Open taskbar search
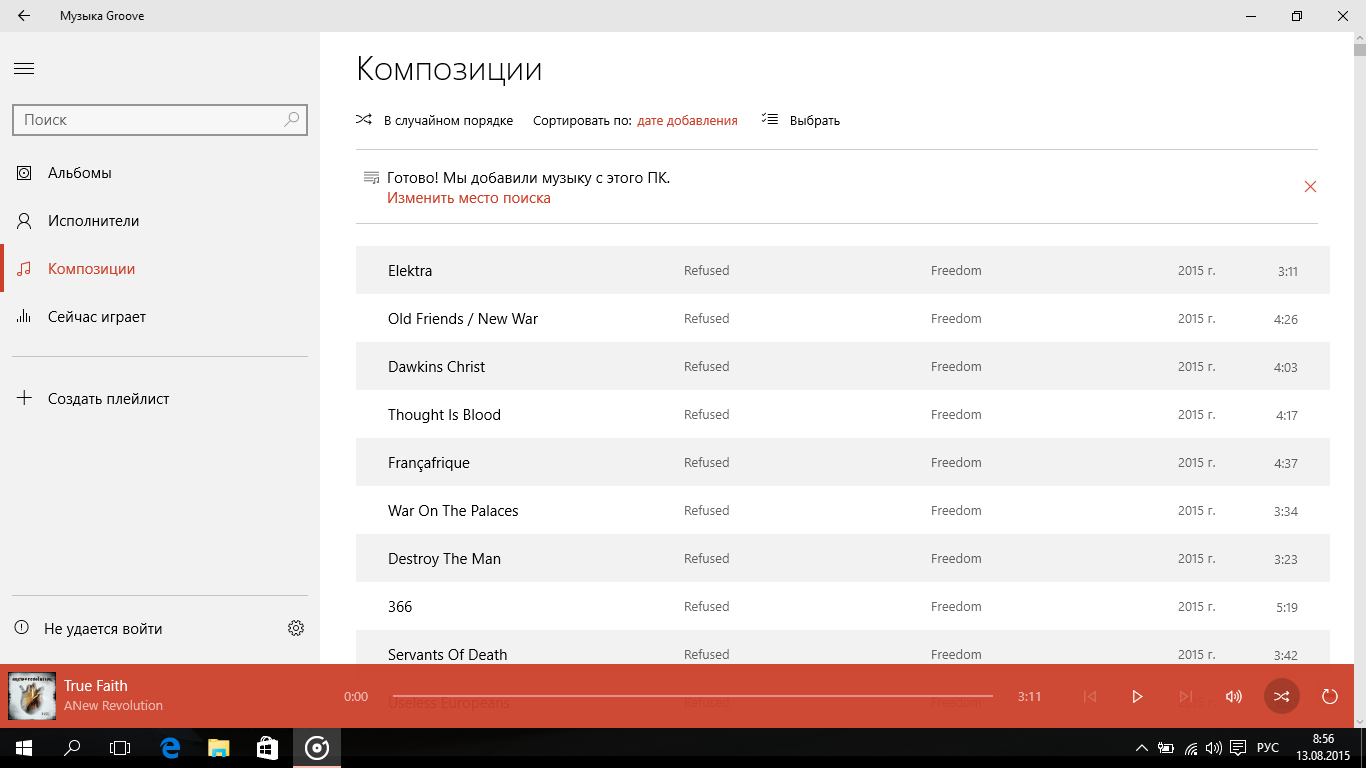The image size is (1366, 768). (72, 748)
